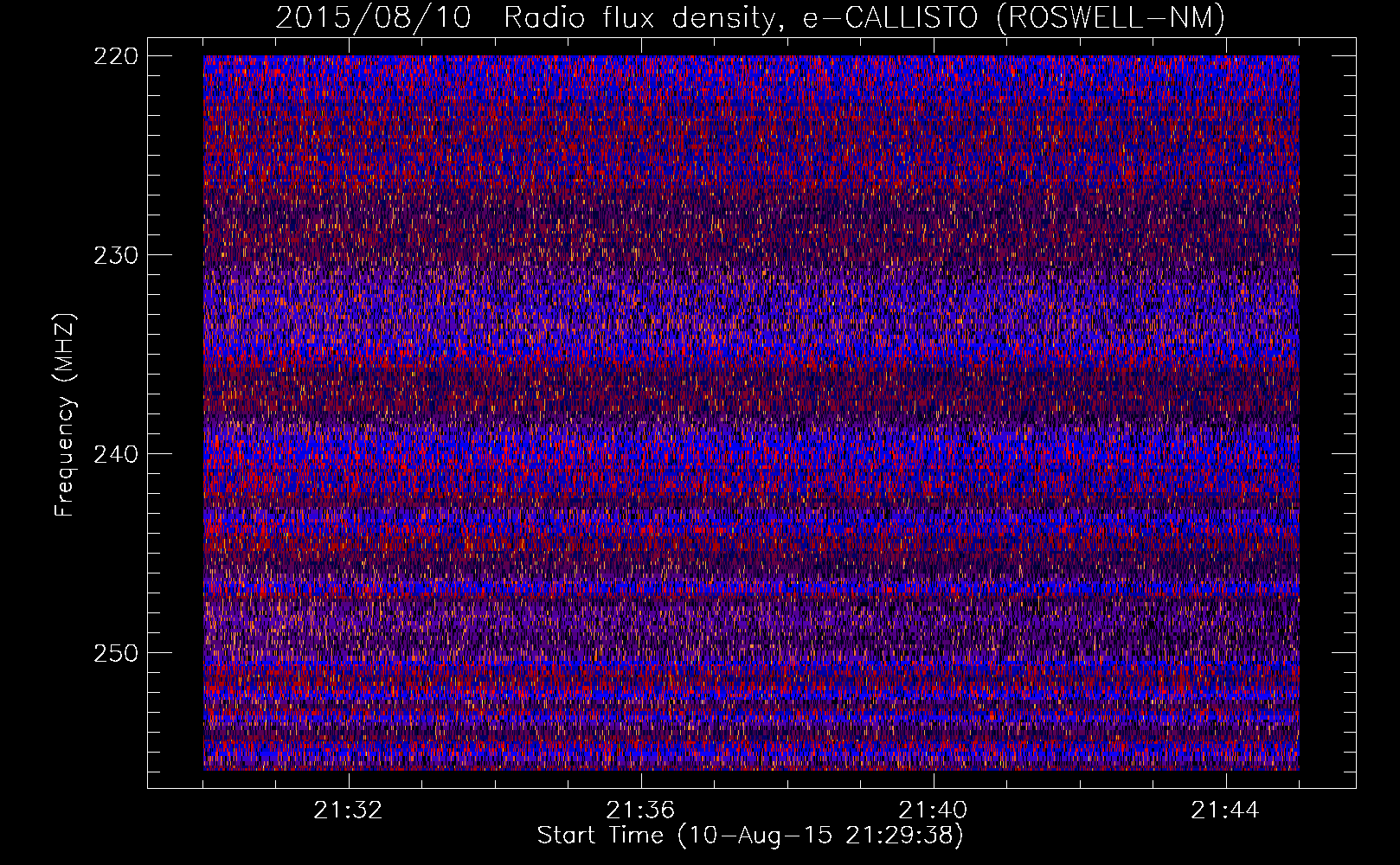Viewport: 1400px width, 865px height.
Task: Select the 230 frequency tick label
Action: point(115,255)
